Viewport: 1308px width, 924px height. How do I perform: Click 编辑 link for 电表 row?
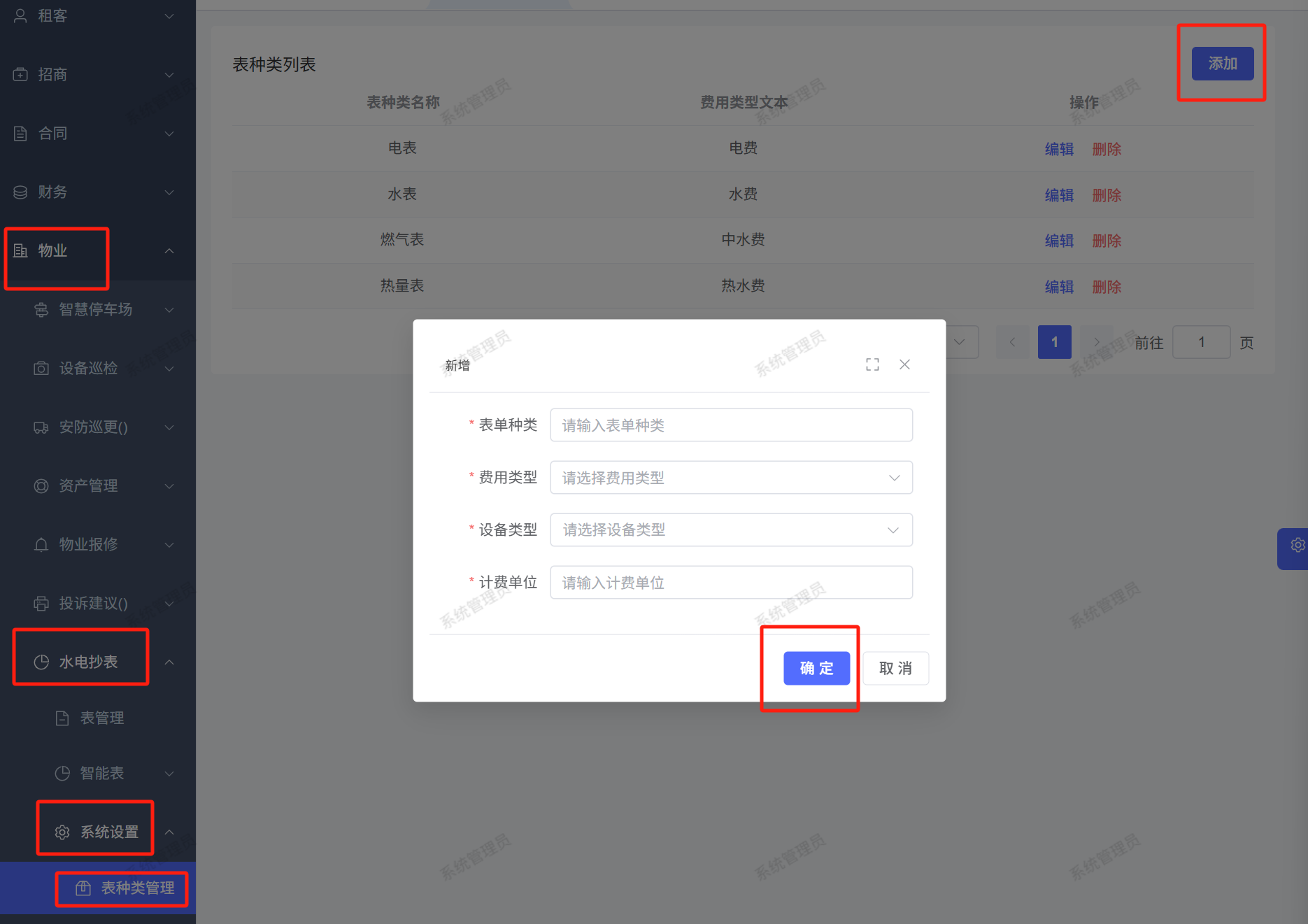[x=1058, y=149]
